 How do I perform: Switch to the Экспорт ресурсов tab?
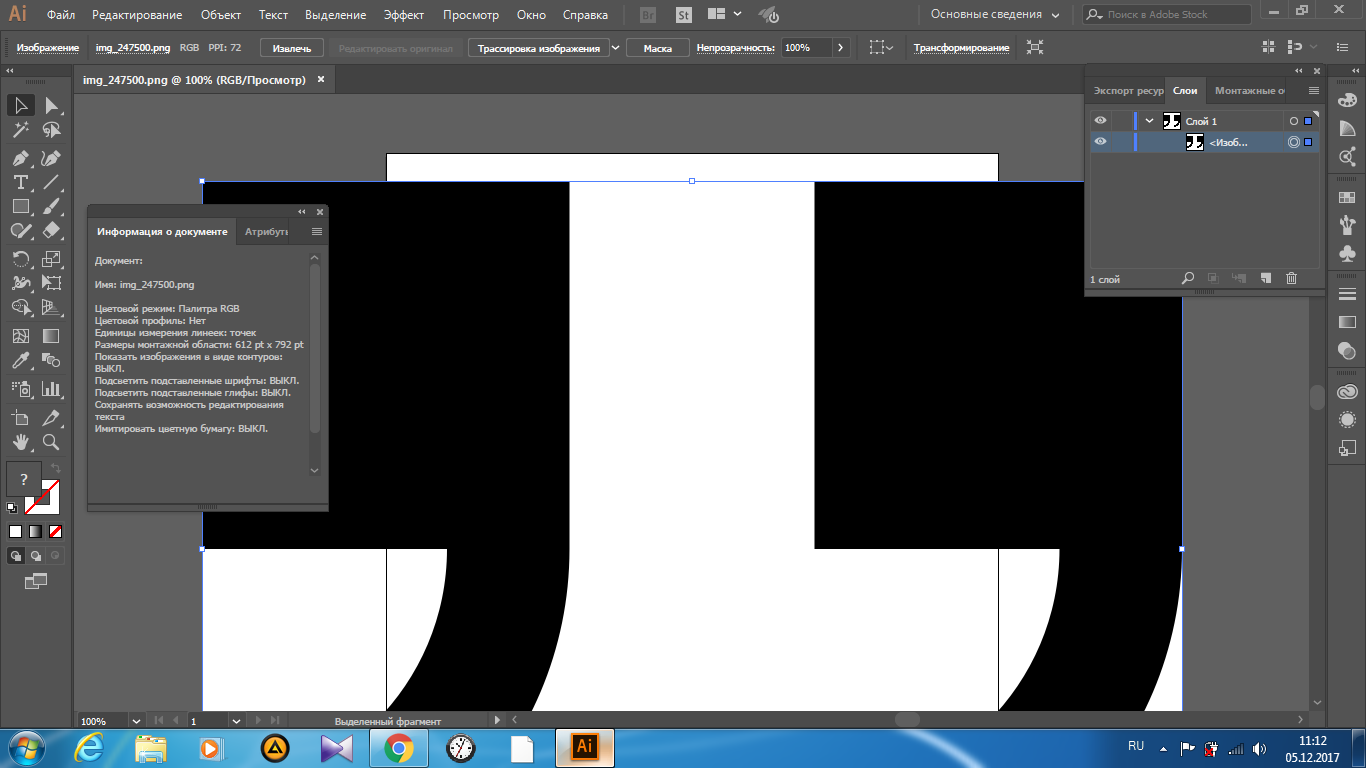tap(1127, 91)
